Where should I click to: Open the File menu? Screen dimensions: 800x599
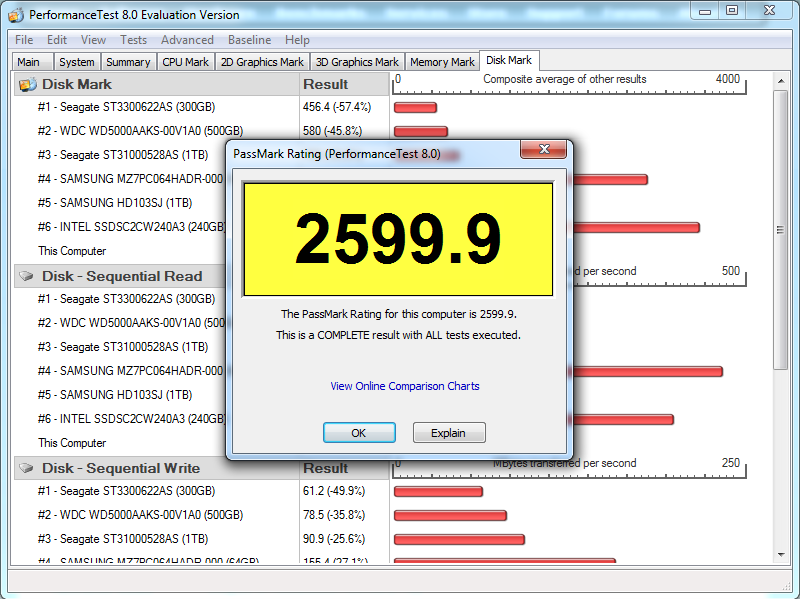(24, 40)
